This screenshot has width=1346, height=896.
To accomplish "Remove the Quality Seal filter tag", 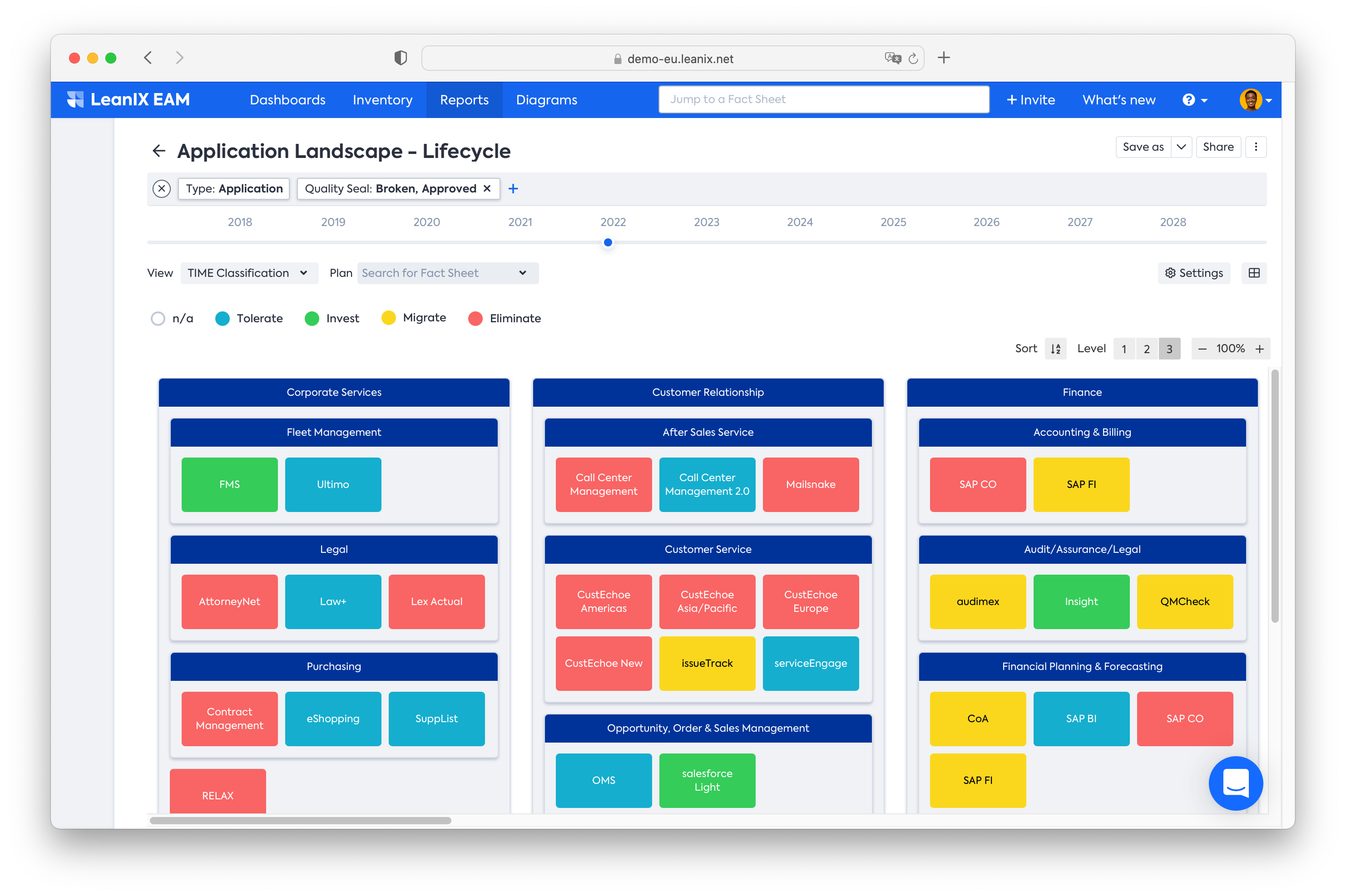I will 487,188.
